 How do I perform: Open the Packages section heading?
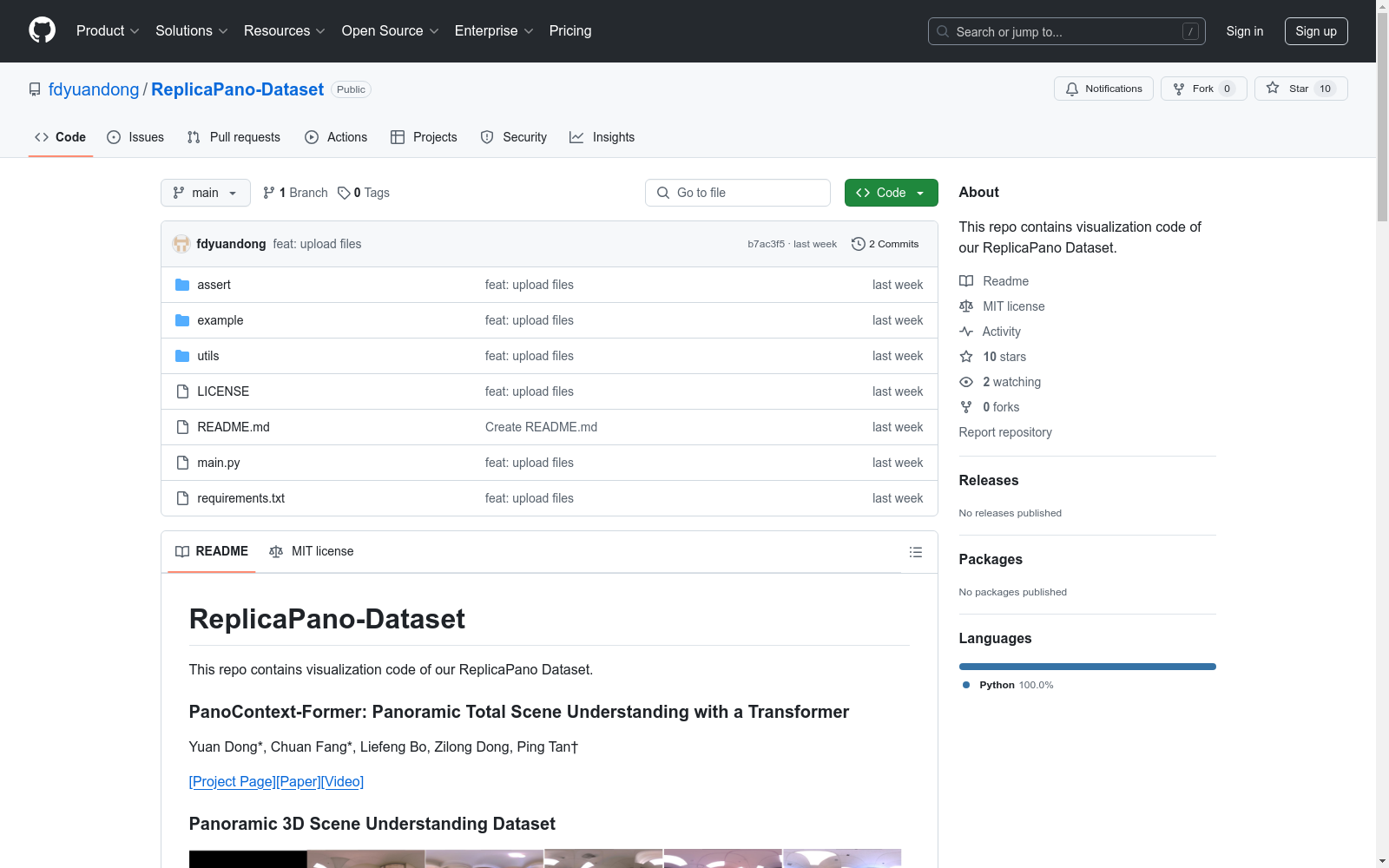pos(991,560)
